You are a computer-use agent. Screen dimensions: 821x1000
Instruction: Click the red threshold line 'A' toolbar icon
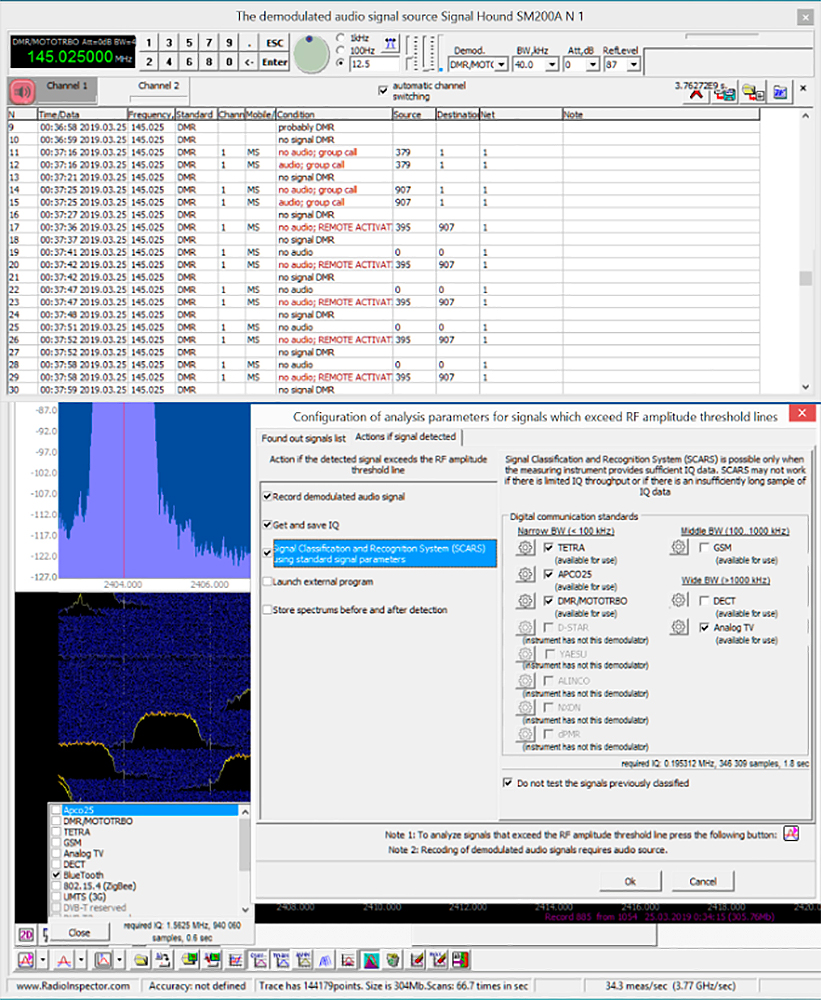click(61, 959)
